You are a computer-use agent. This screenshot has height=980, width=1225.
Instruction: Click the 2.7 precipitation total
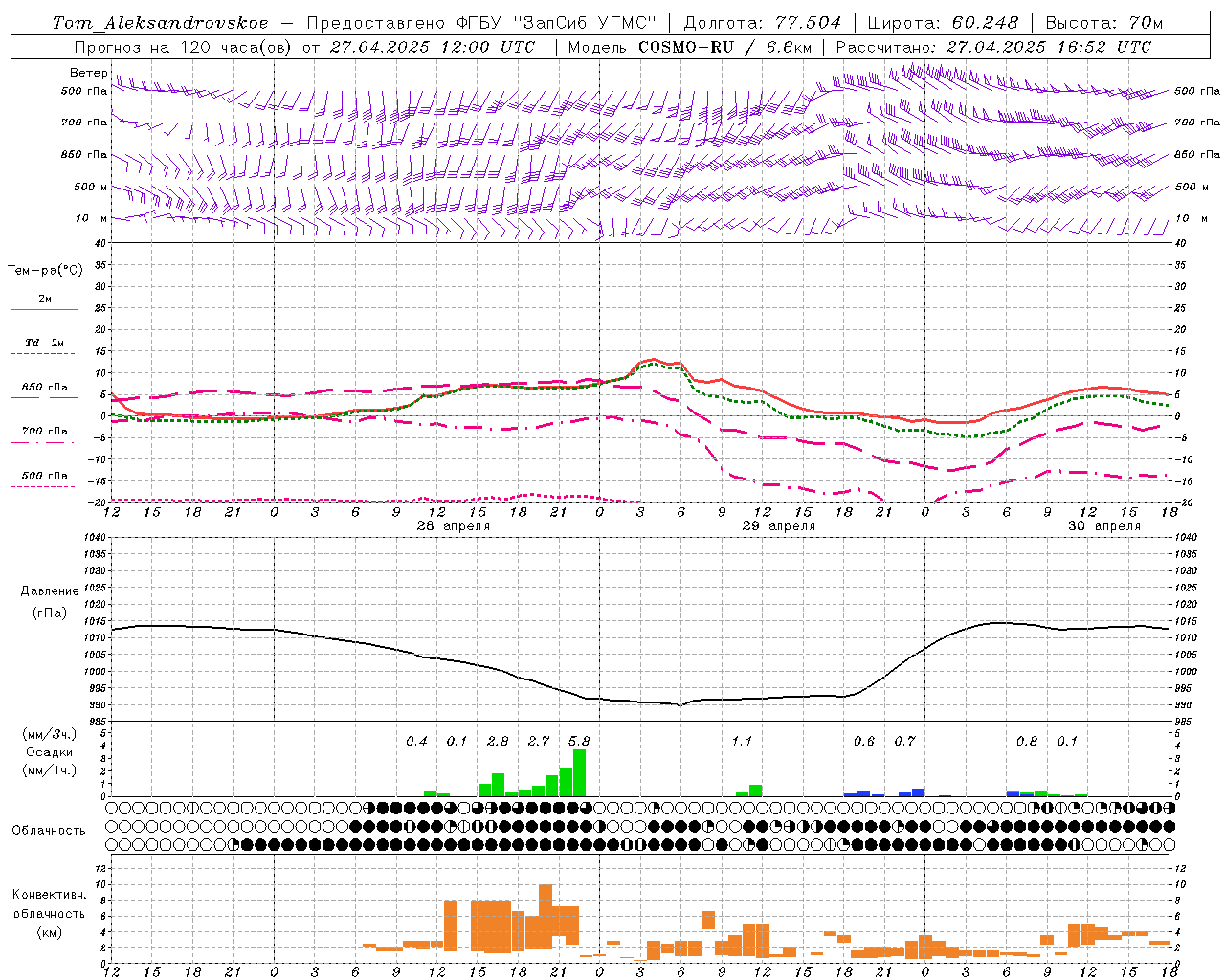coord(539,742)
